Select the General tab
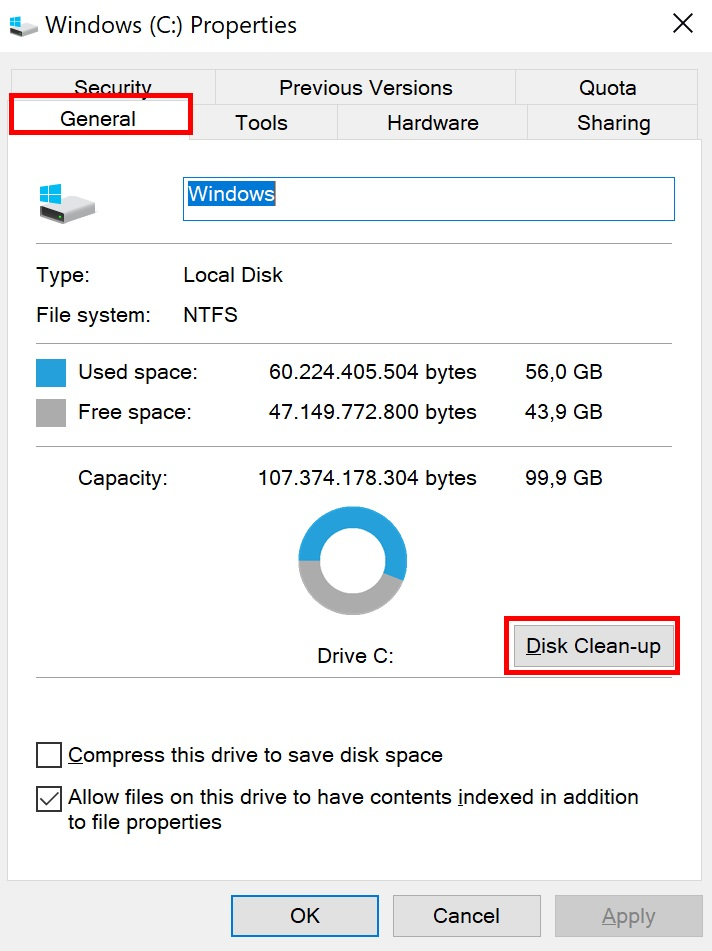 98,119
